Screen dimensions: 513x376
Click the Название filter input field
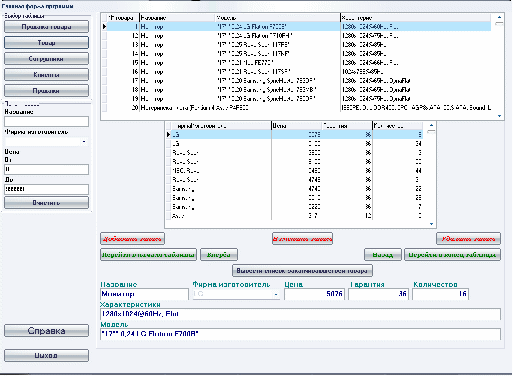[46, 121]
